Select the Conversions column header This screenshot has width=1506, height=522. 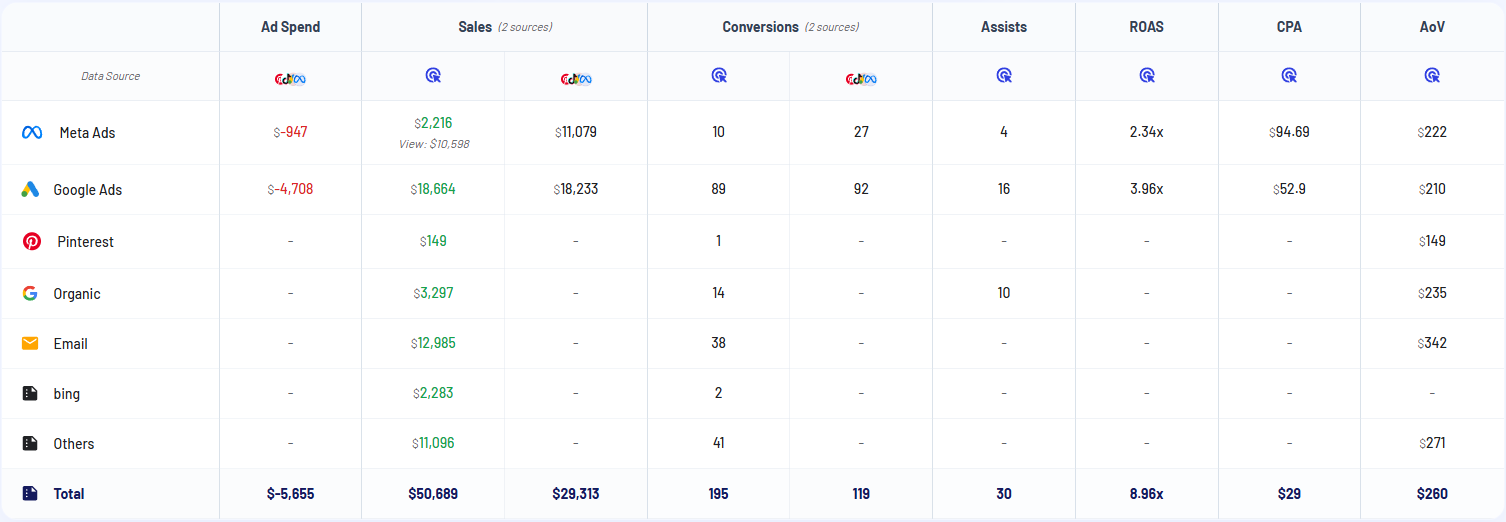760,27
